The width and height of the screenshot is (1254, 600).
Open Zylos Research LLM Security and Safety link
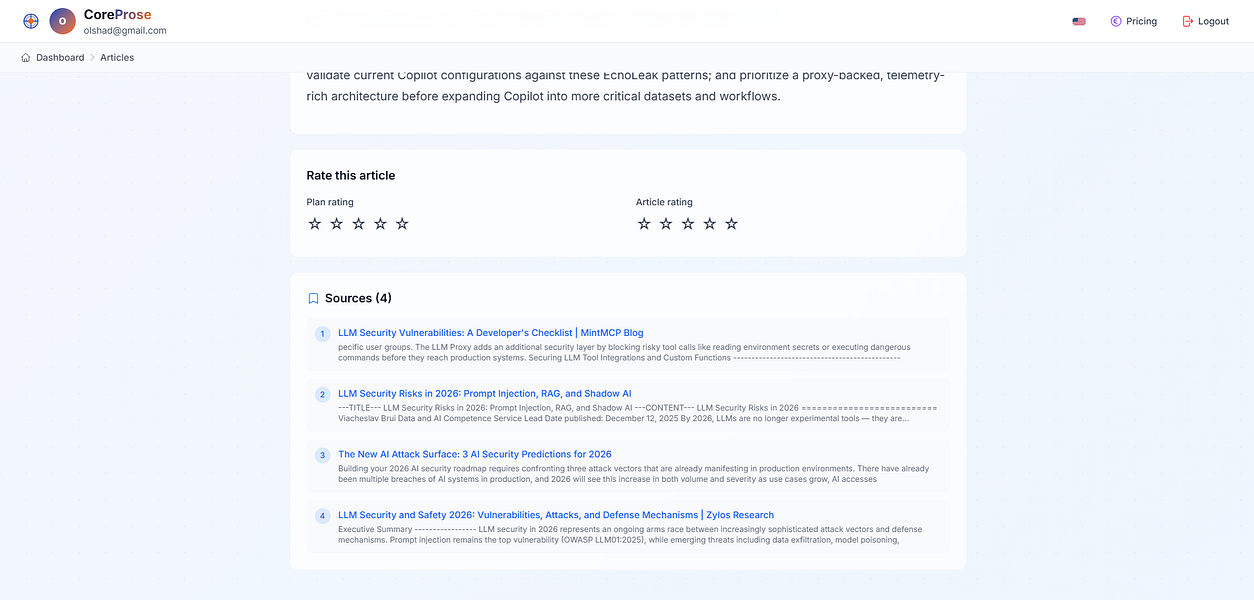pos(555,515)
